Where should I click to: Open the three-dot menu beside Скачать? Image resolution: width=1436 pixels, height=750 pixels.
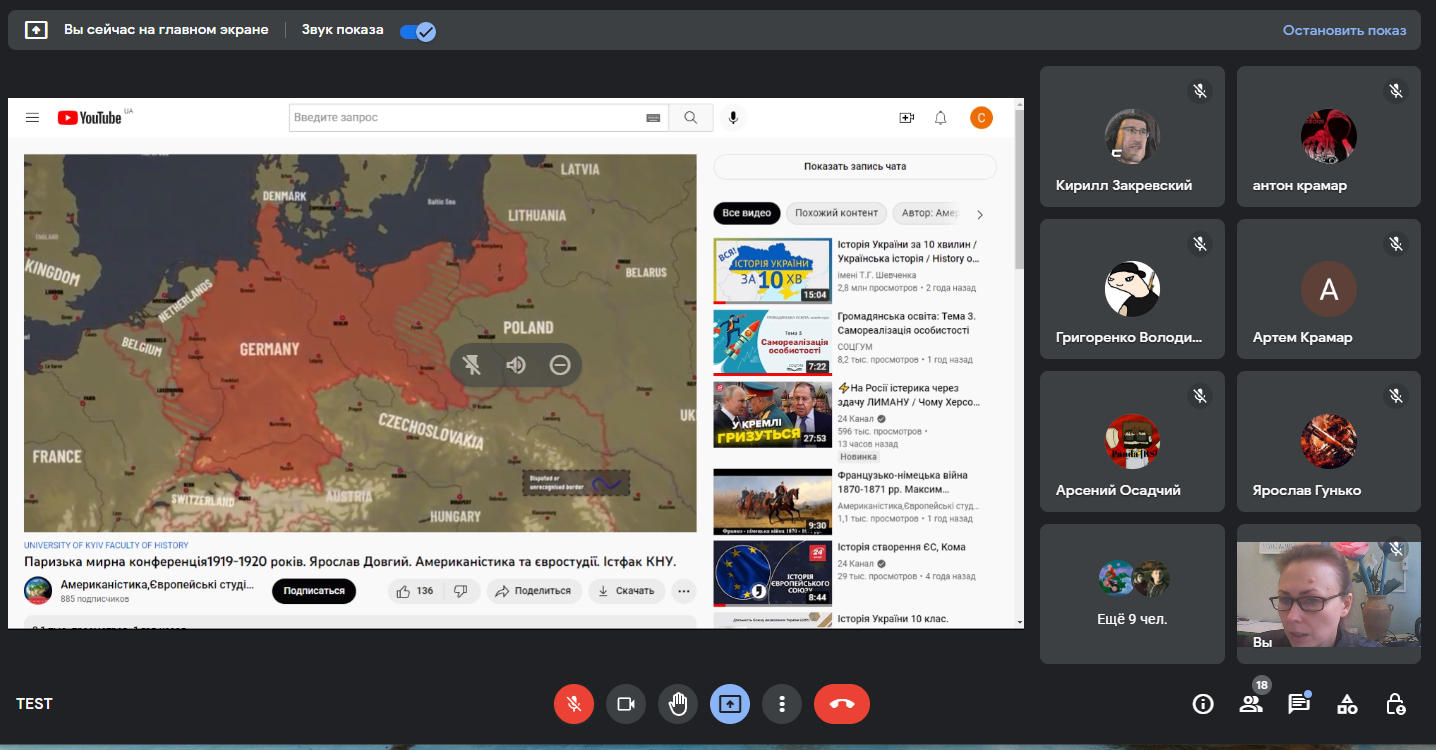[684, 591]
